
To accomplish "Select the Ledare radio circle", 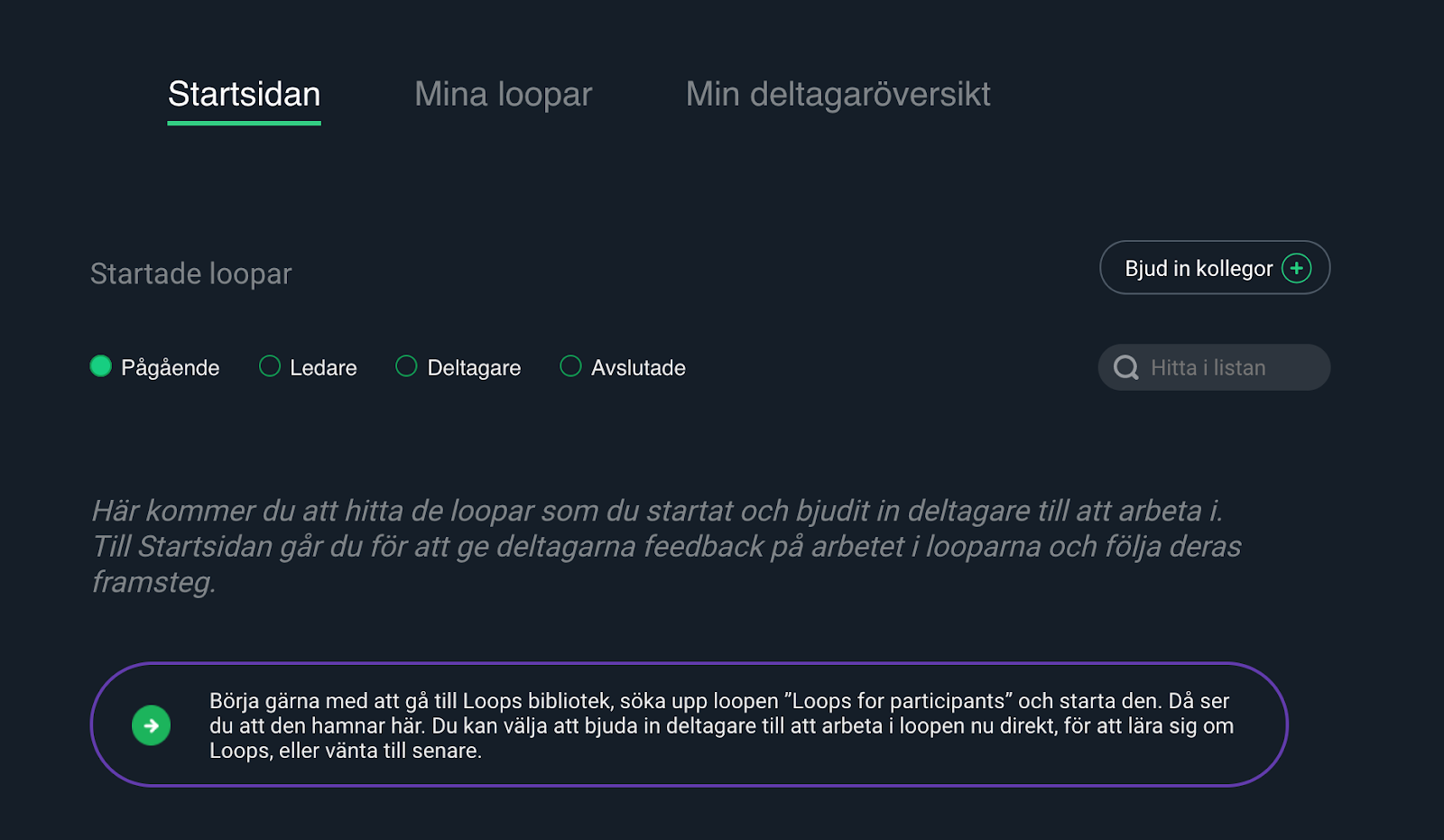I will (x=270, y=365).
